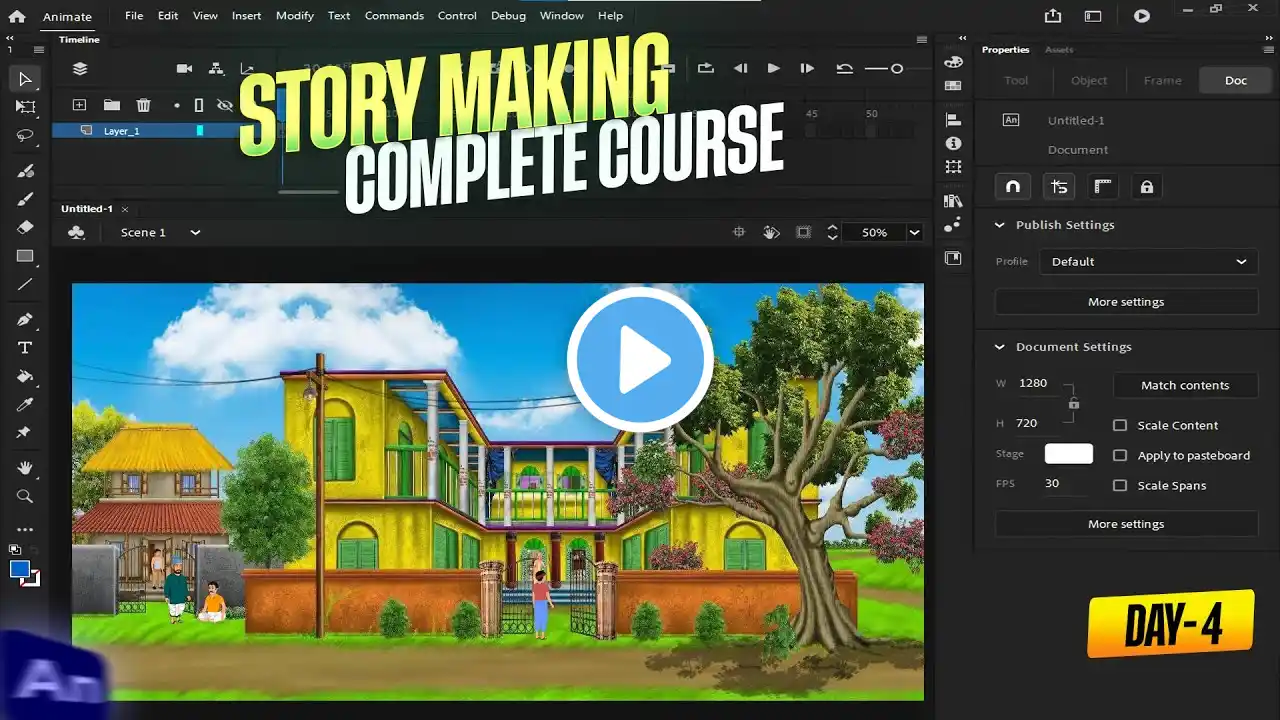The image size is (1280, 720).
Task: Open the Color palette panel icon
Action: point(953,62)
